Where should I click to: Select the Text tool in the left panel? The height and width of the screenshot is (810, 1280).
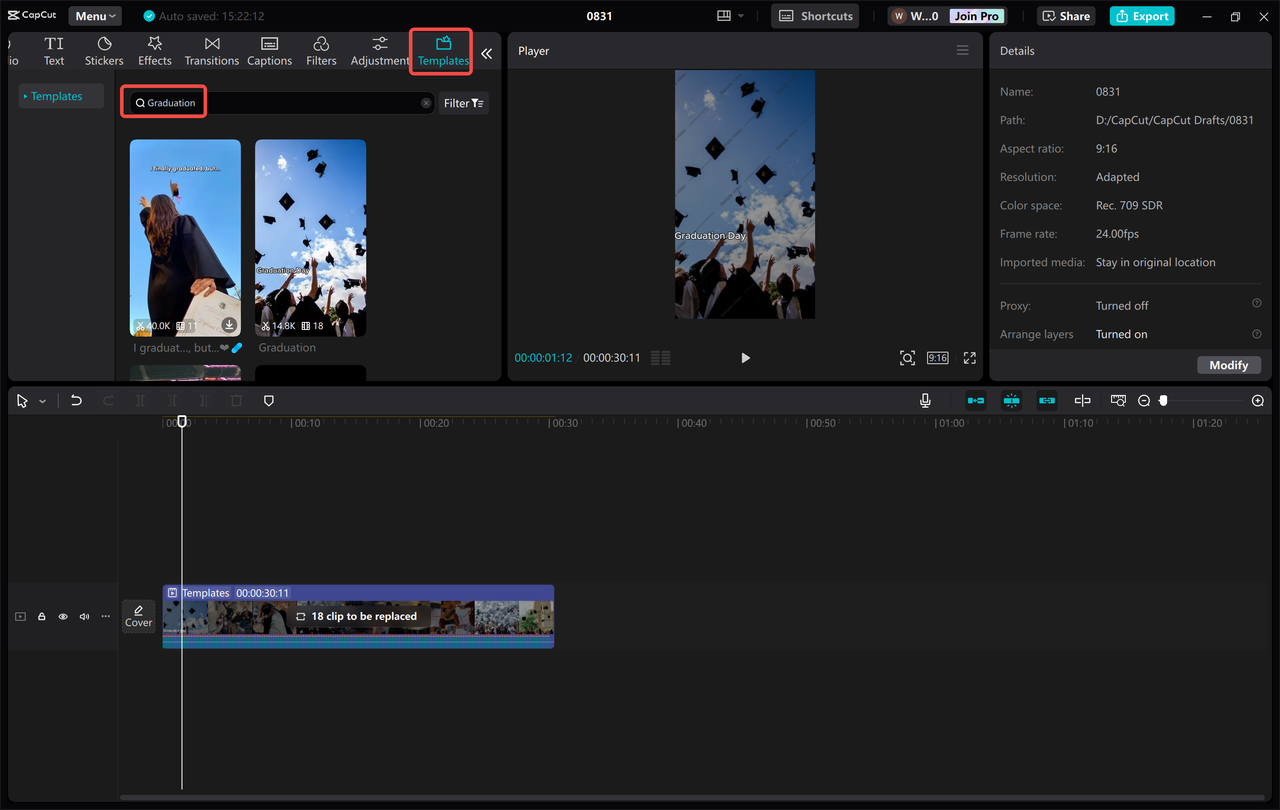(53, 50)
